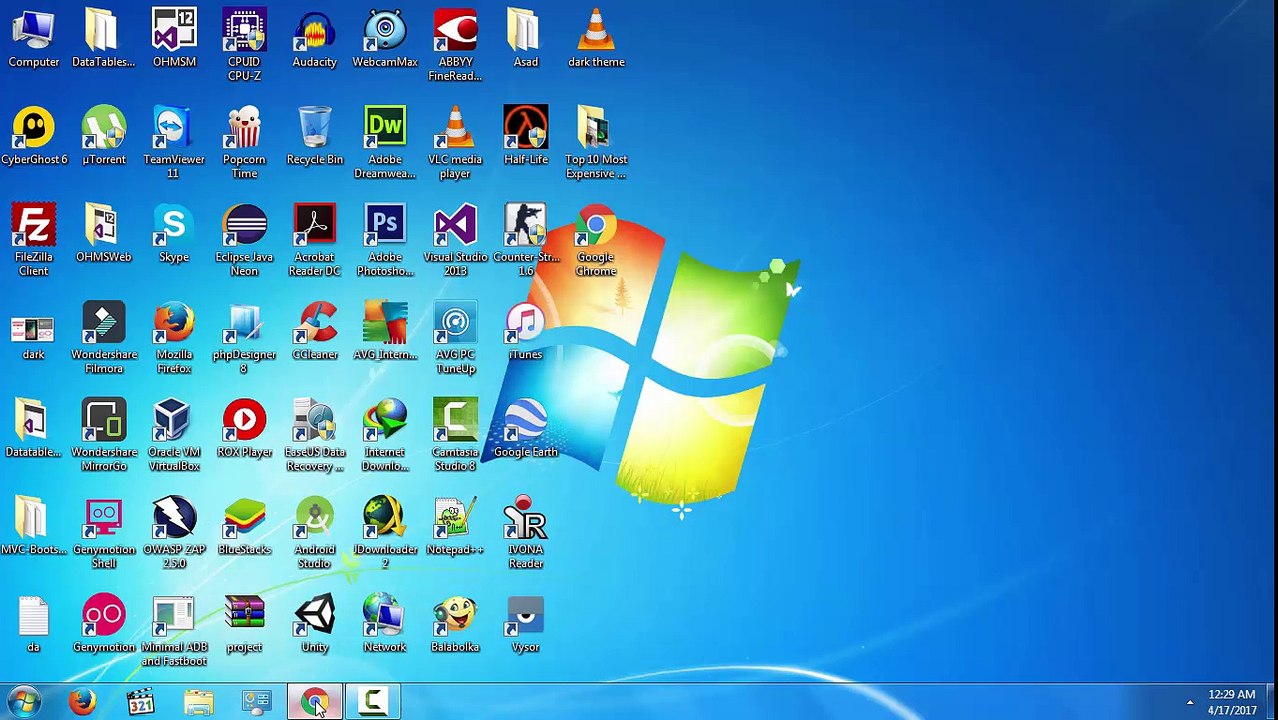Image resolution: width=1278 pixels, height=720 pixels.
Task: Select Android Studio desktop icon
Action: click(314, 534)
